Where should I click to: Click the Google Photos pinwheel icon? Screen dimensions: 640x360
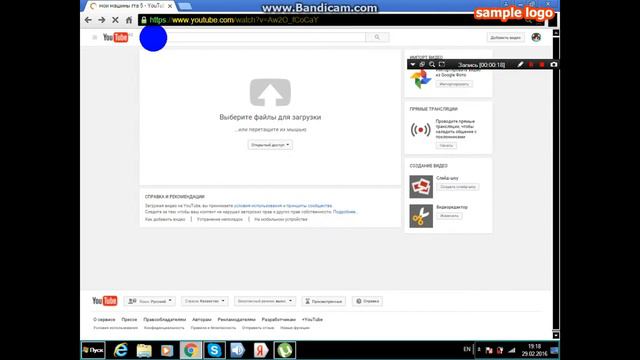pos(420,79)
